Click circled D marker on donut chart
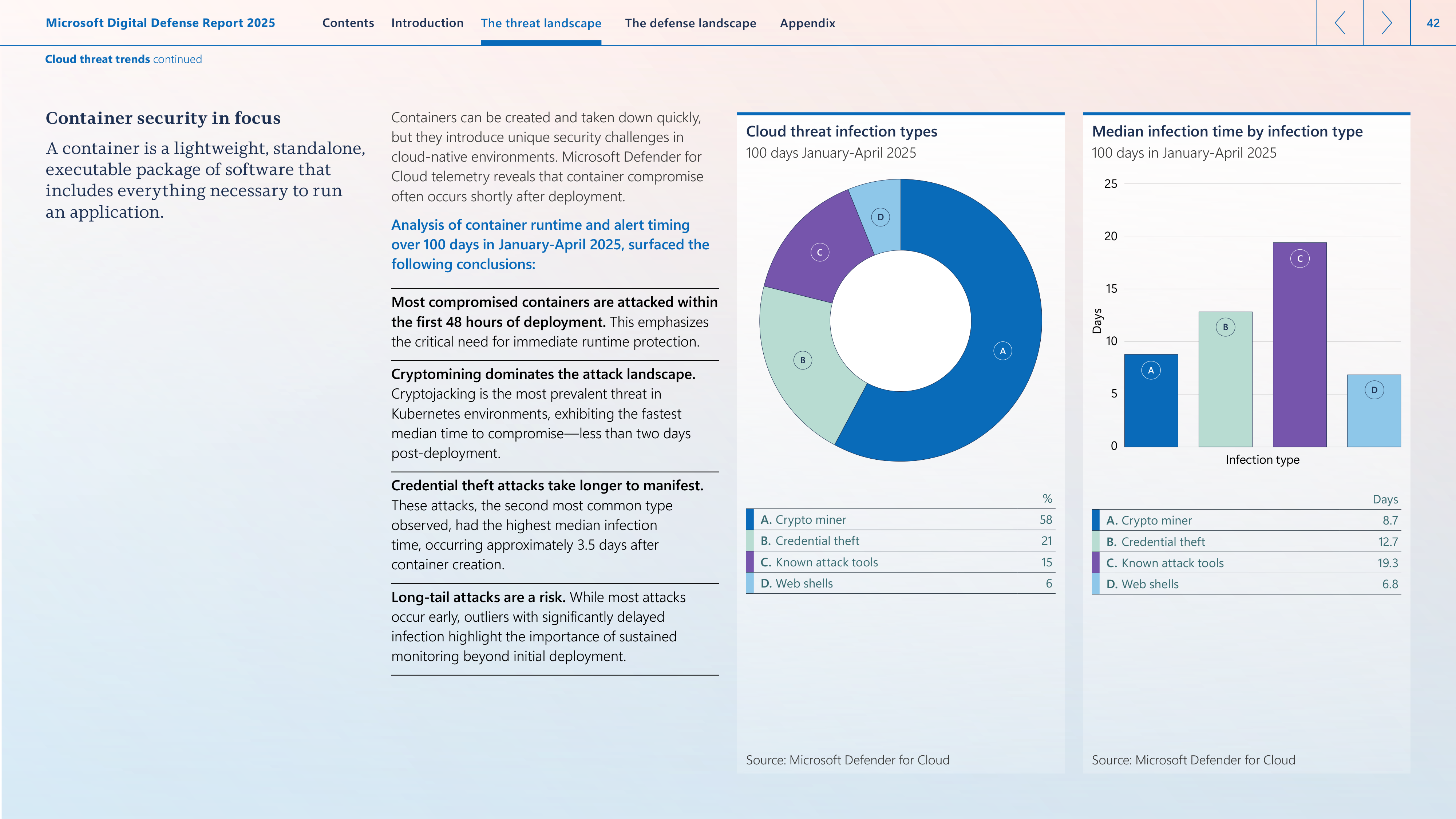The width and height of the screenshot is (1456, 819). [881, 217]
